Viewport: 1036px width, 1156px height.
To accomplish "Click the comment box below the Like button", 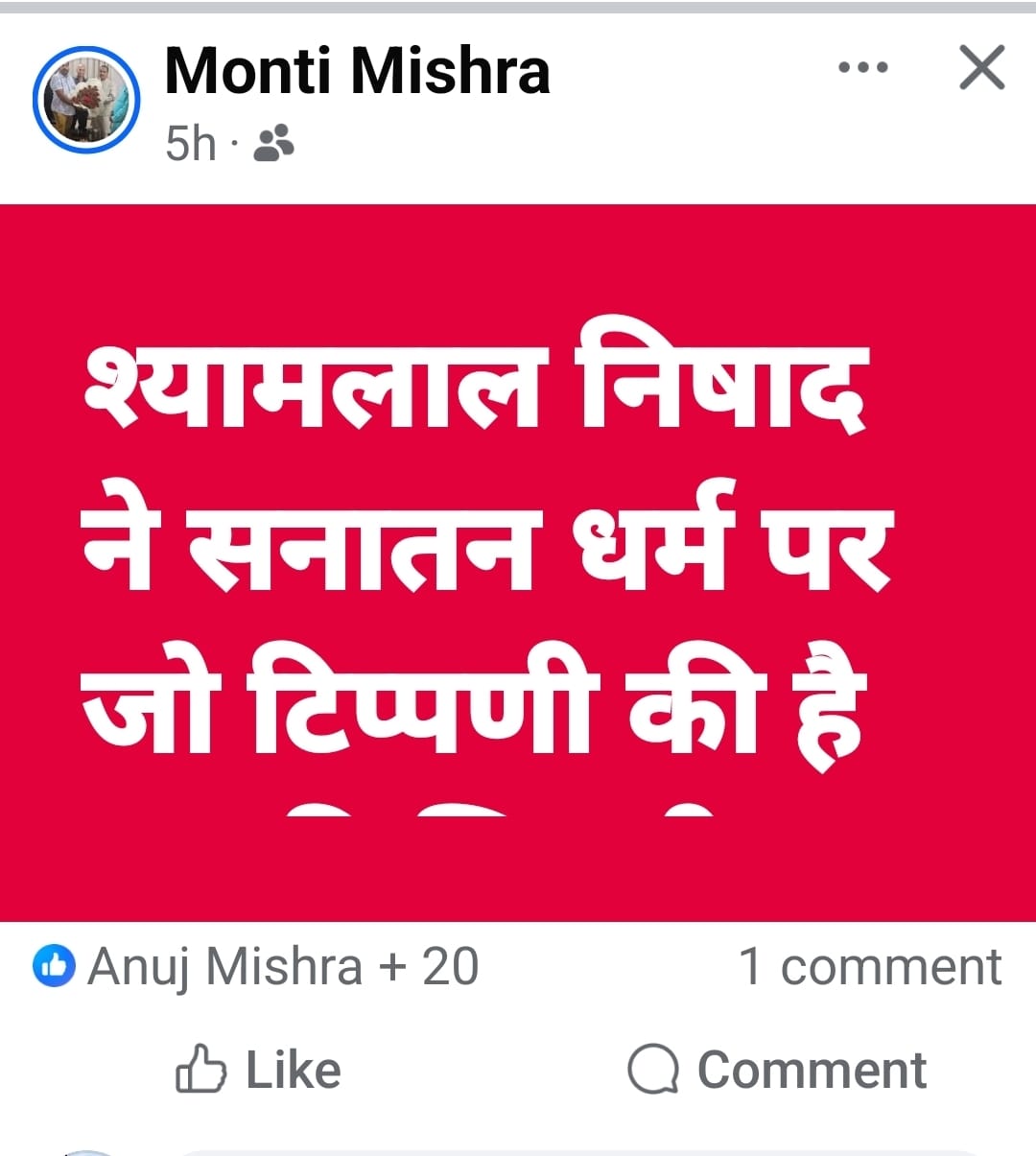I will click(x=576, y=1152).
